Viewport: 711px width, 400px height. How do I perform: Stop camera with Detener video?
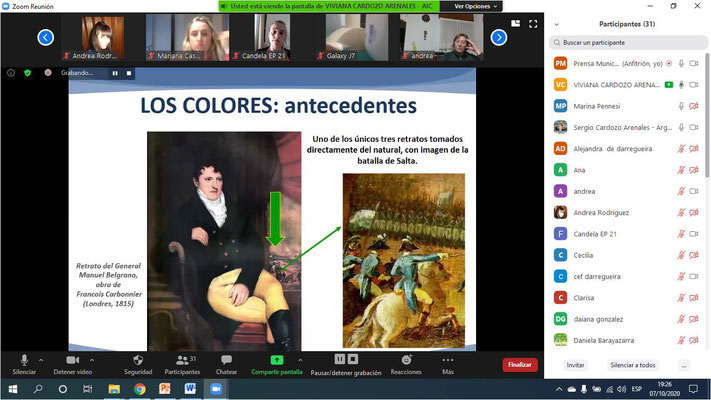73,365
